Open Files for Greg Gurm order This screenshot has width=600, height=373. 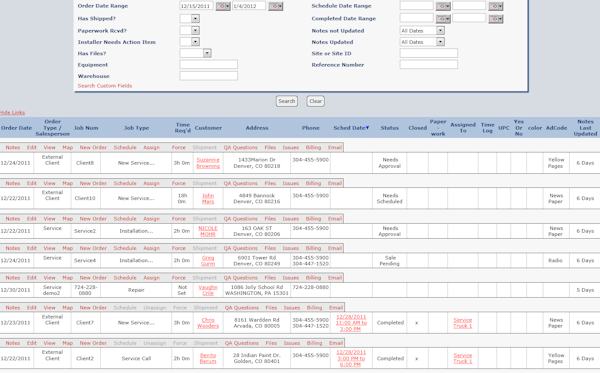click(270, 248)
